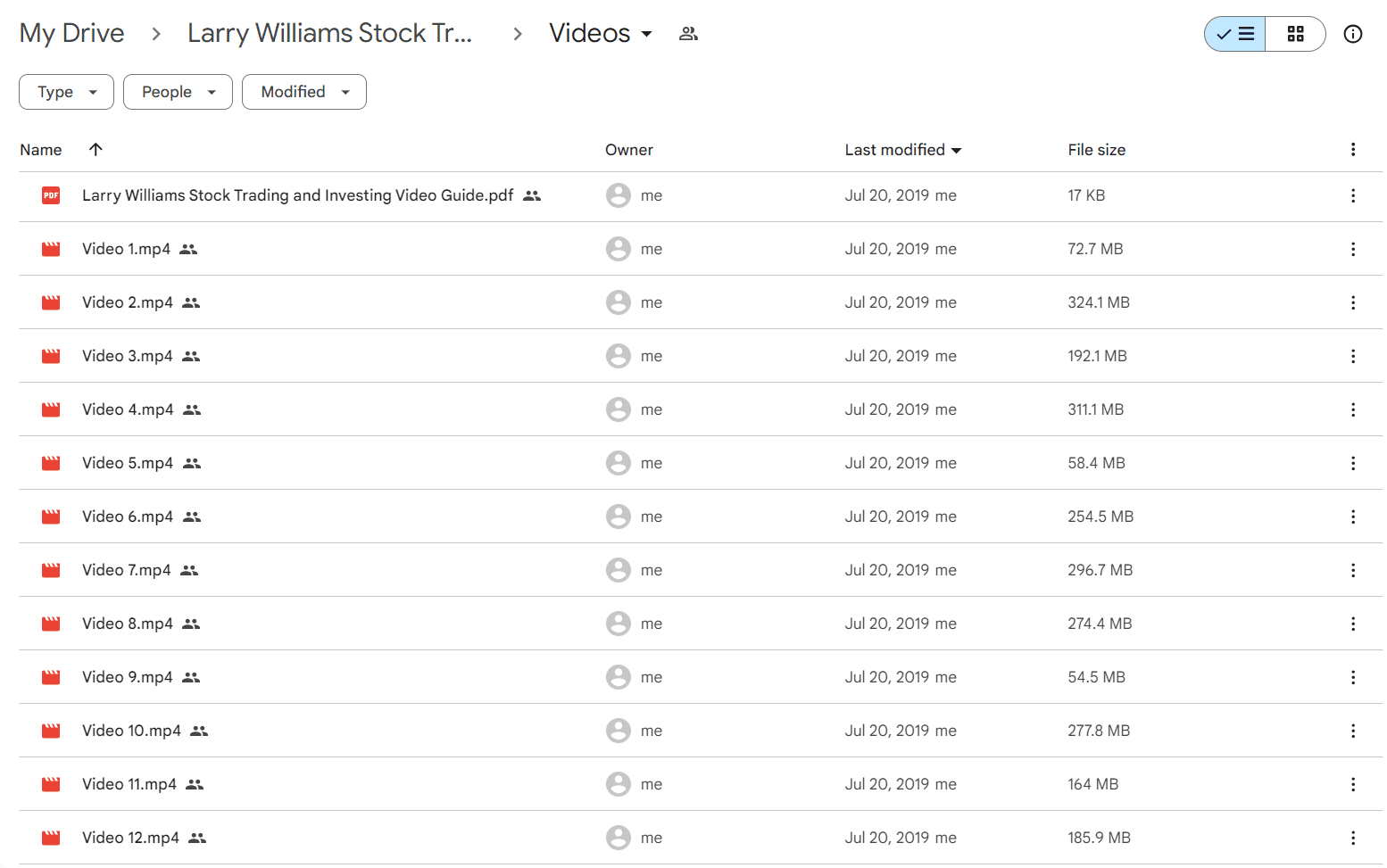Open column options three-dot menu in header
Viewport: 1387px width, 868px height.
[x=1353, y=150]
